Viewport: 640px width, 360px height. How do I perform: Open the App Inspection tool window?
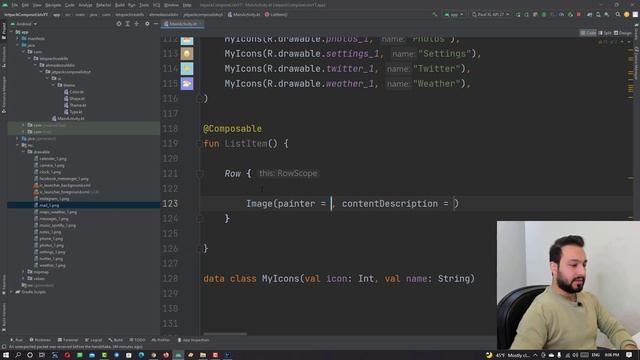[193, 340]
